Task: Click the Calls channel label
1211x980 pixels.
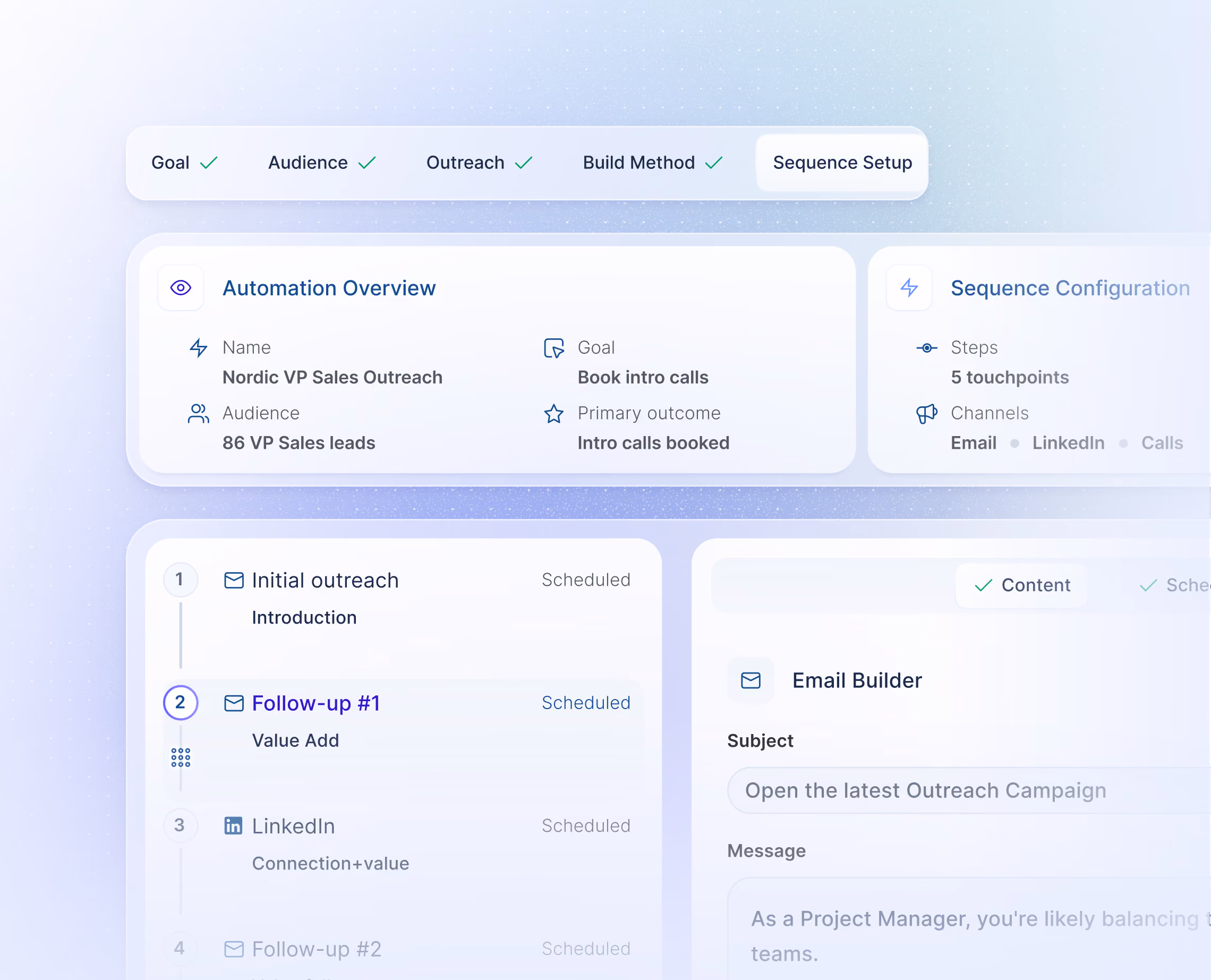Action: (1162, 443)
